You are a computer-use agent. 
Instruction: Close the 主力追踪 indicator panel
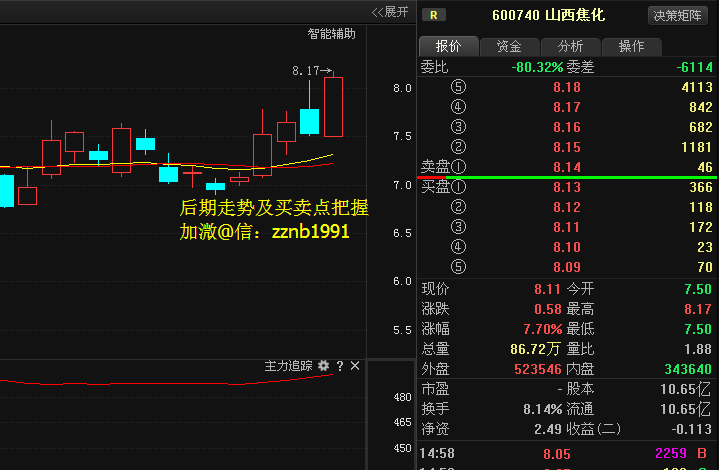tap(355, 366)
